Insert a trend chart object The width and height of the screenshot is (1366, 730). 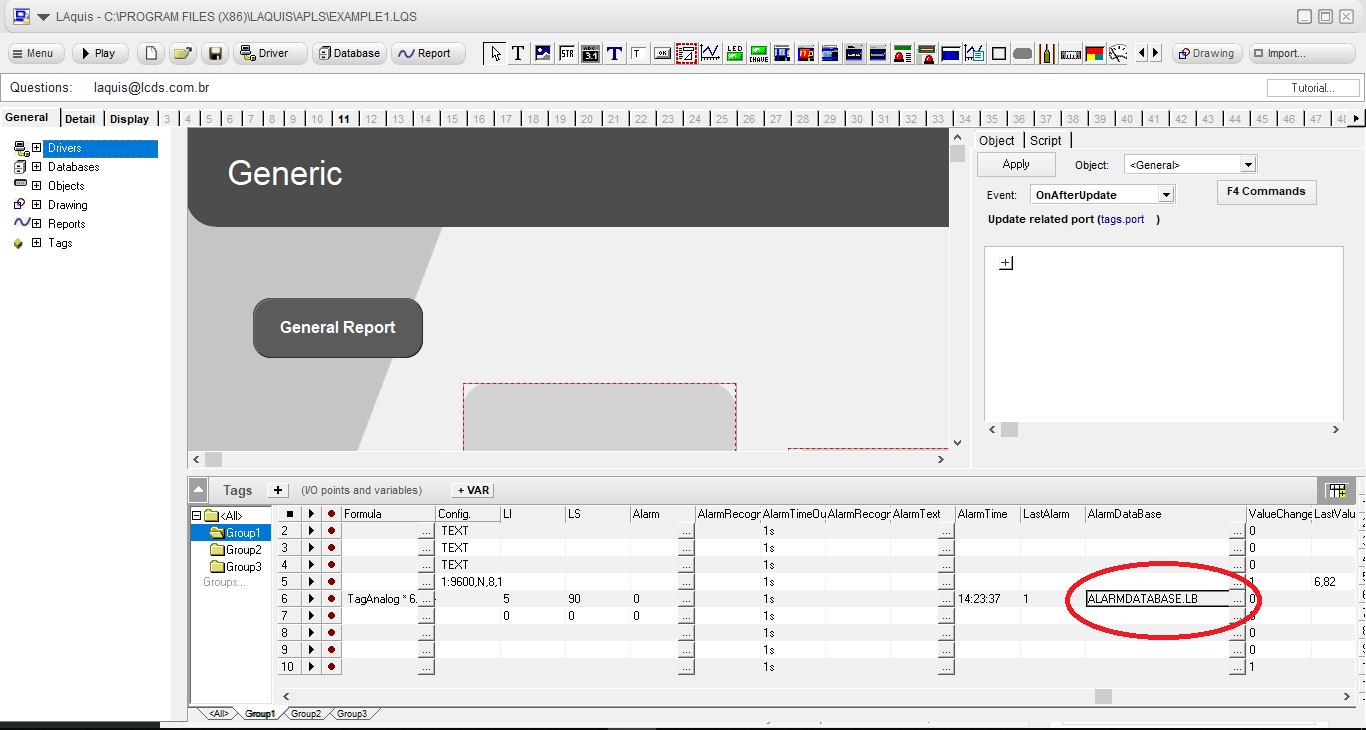point(710,53)
